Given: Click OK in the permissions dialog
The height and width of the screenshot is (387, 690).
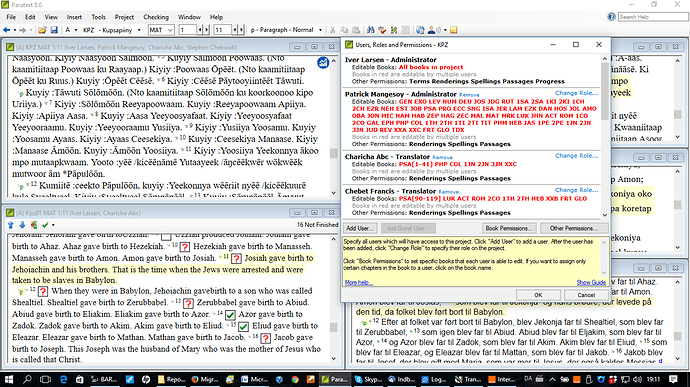Looking at the screenshot, I should tap(538, 295).
